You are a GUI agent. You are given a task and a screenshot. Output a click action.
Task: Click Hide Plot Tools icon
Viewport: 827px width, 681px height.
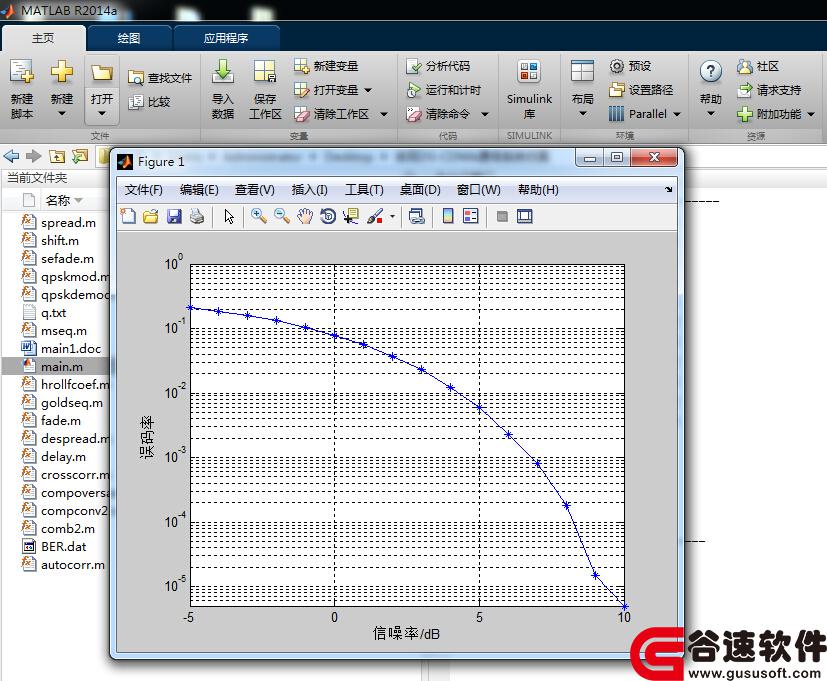coord(502,216)
